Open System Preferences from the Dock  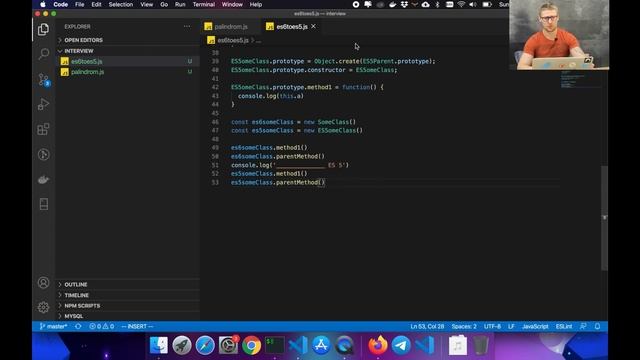pos(228,345)
